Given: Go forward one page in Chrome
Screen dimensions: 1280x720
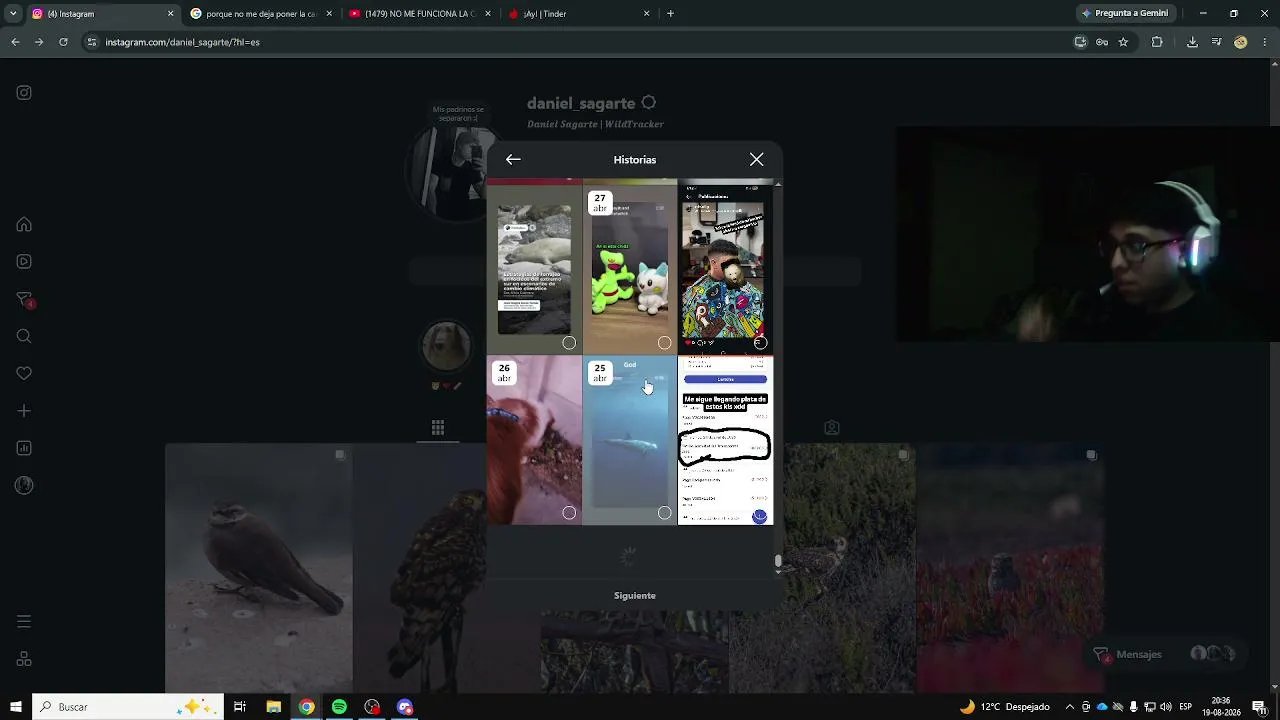Looking at the screenshot, I should (x=38, y=42).
